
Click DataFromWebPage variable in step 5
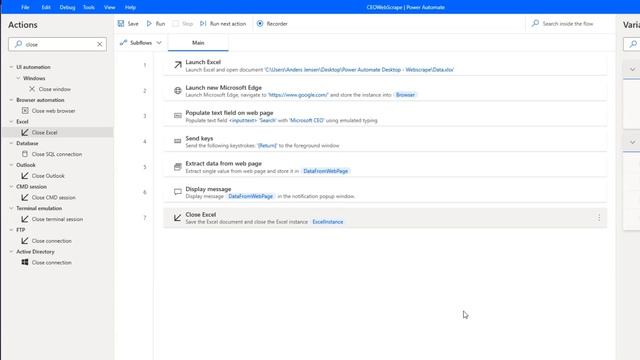(x=325, y=171)
